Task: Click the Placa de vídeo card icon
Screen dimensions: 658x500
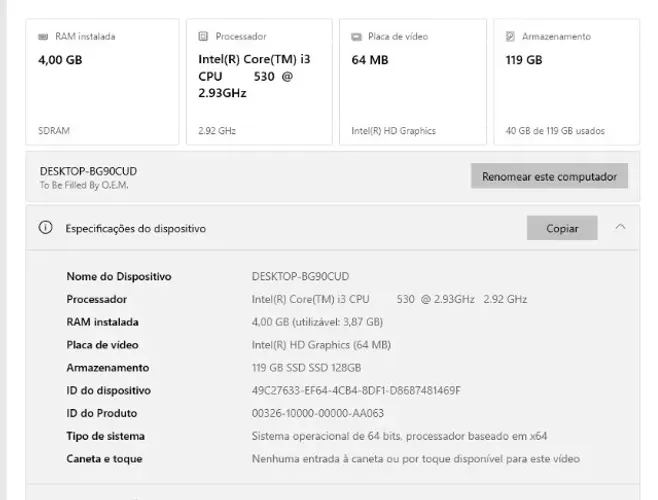Action: click(x=356, y=37)
